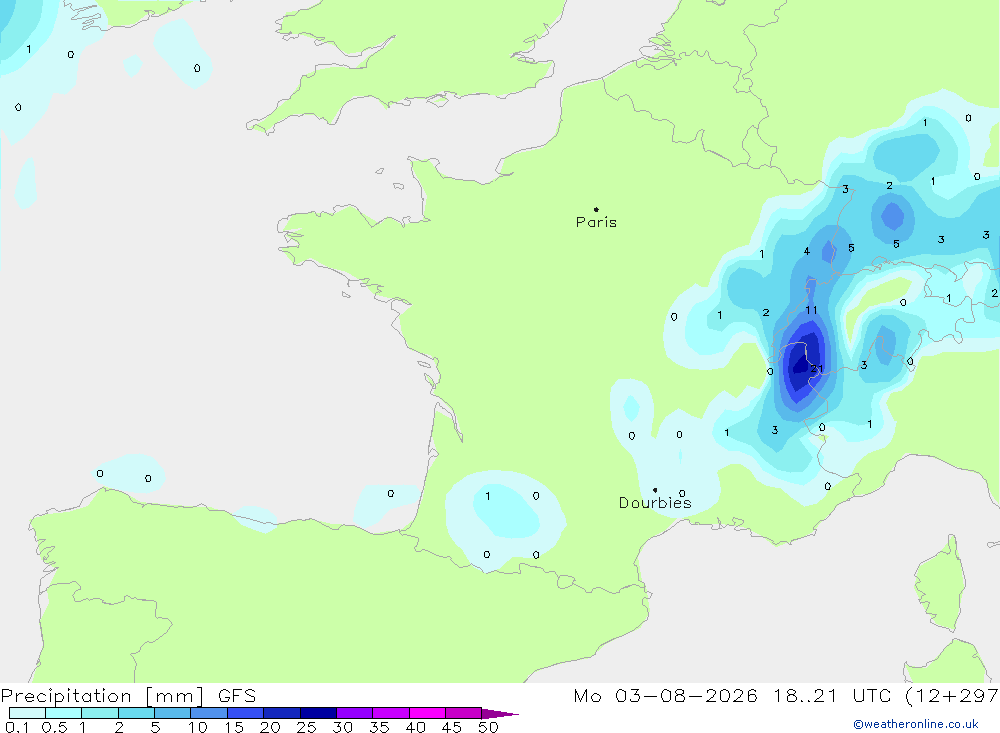Click the over-50 arrow tip of the legend

click(499, 713)
